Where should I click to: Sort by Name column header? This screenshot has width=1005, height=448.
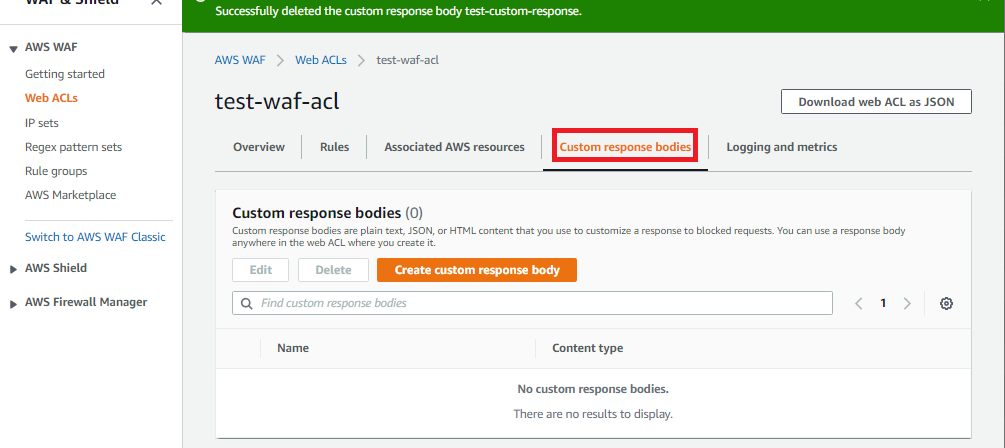coord(293,348)
